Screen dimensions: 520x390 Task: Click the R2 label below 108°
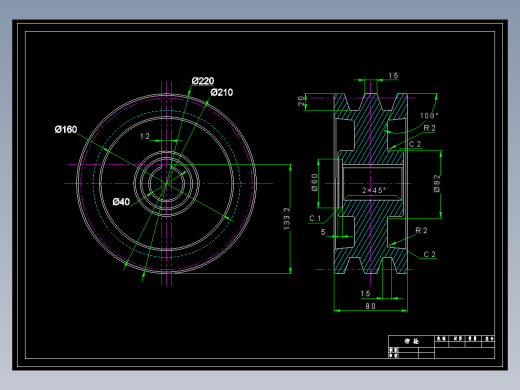(x=429, y=128)
